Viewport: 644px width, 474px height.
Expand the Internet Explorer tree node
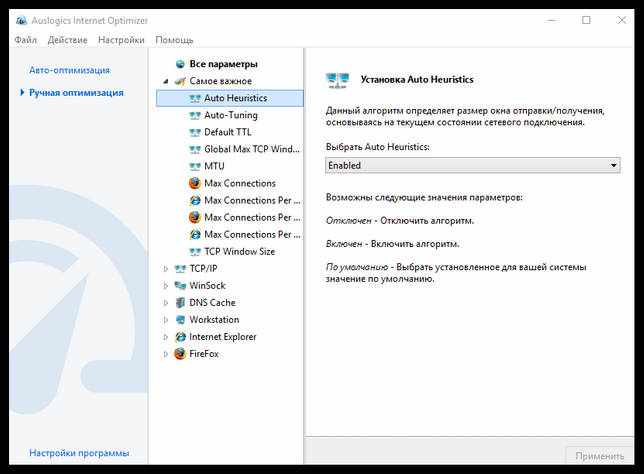pos(166,337)
